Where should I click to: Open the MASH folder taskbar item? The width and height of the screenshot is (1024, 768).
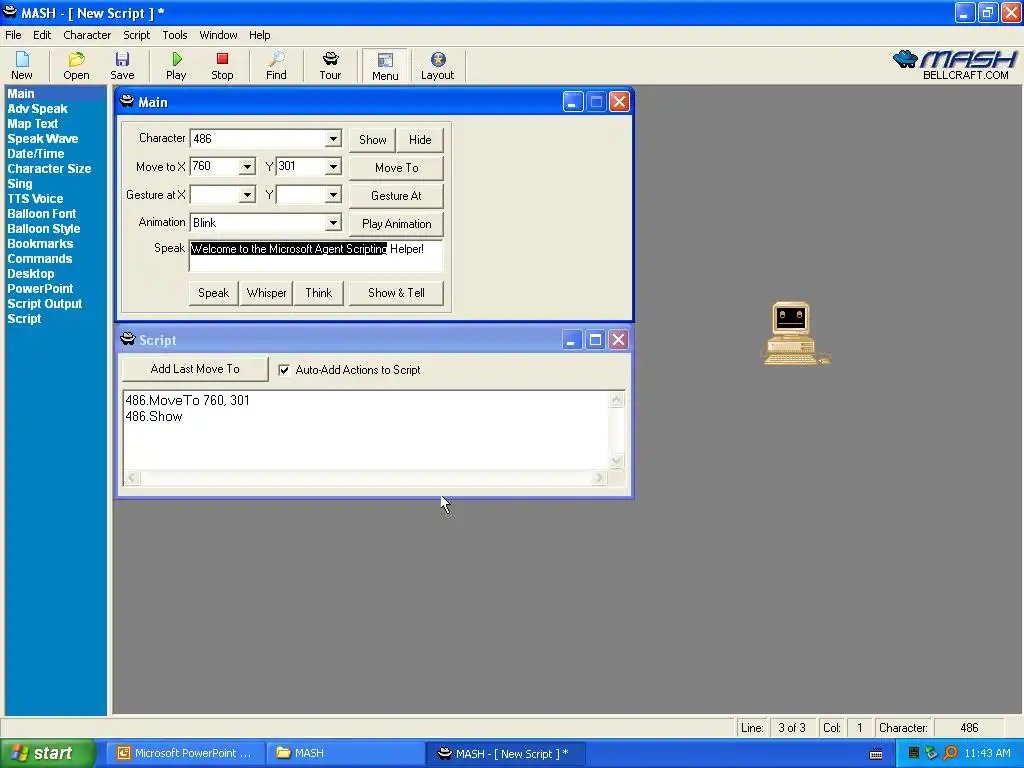(x=345, y=753)
